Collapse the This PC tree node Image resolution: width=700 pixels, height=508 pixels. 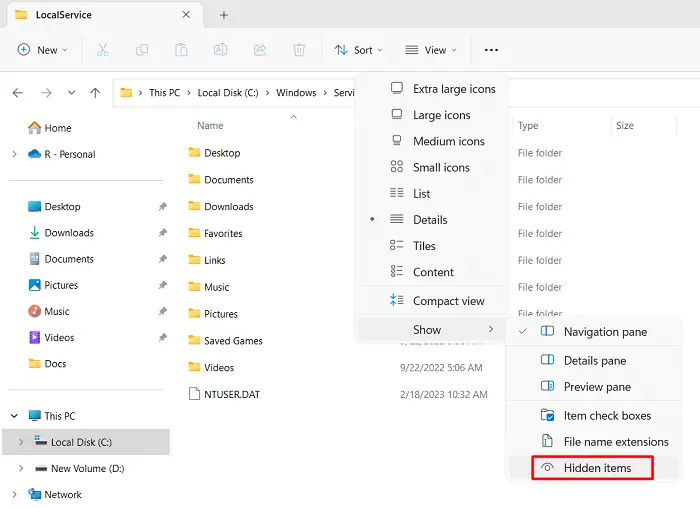[x=14, y=416]
